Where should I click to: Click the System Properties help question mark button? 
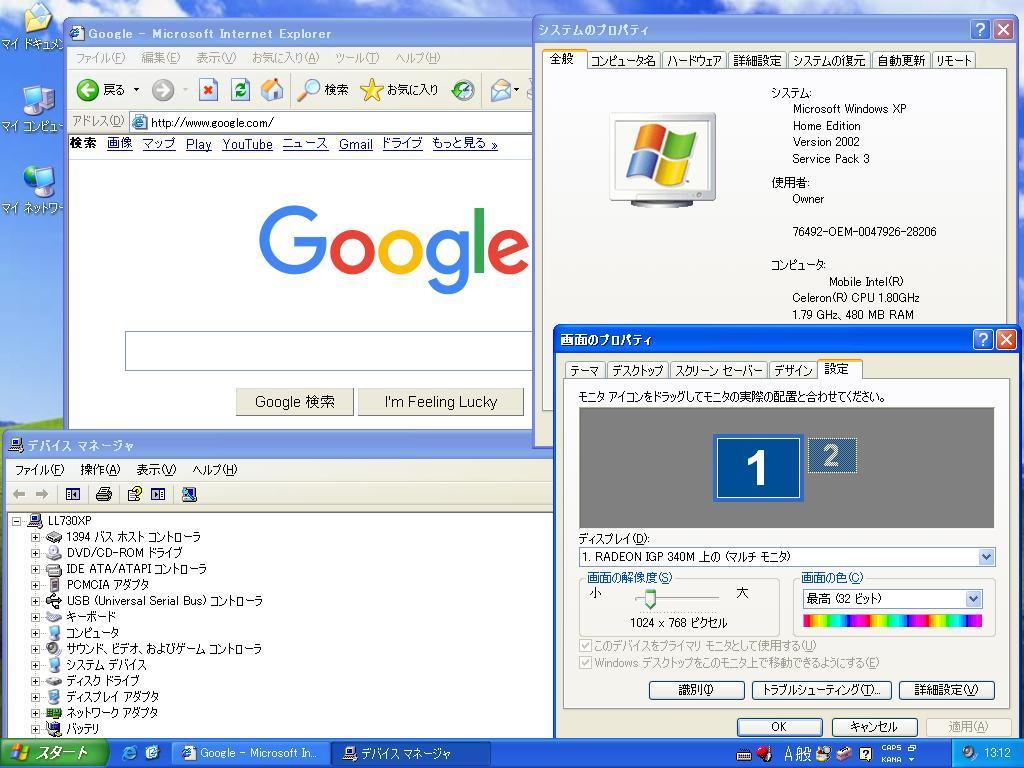point(980,29)
